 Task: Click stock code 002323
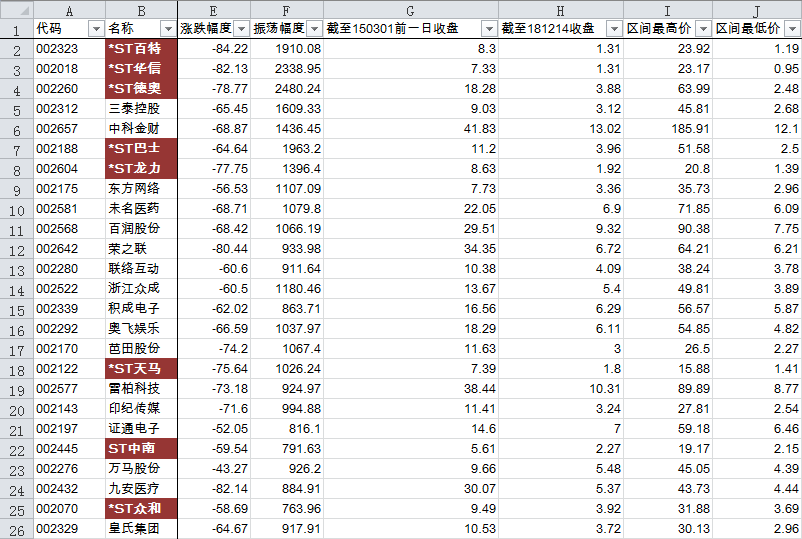pos(57,49)
